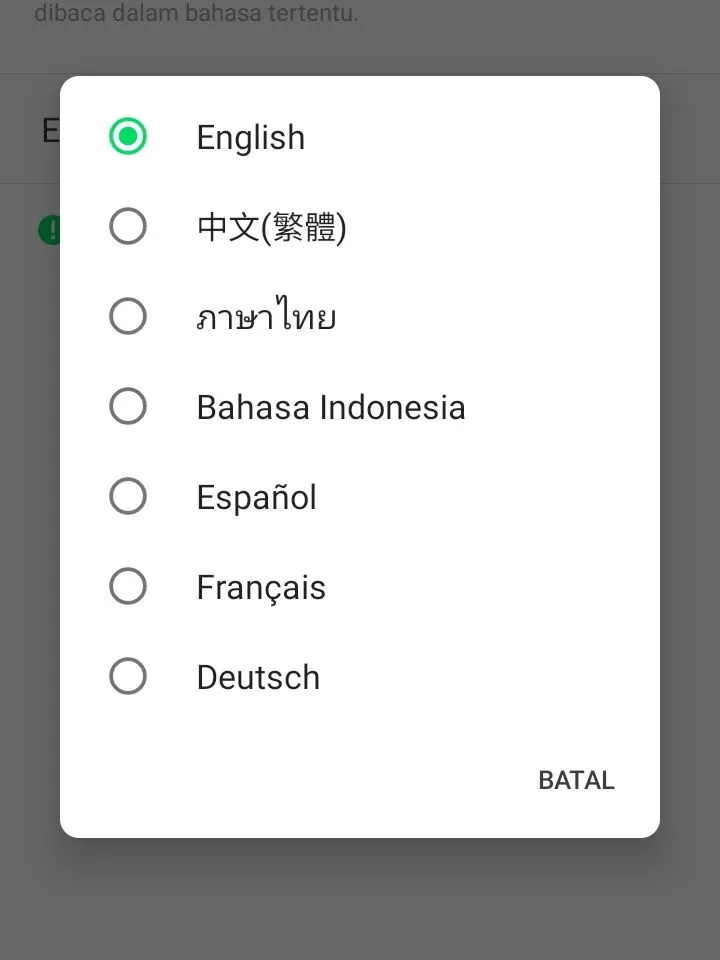Image resolution: width=720 pixels, height=960 pixels.
Task: Click the Español text label
Action: 256,497
